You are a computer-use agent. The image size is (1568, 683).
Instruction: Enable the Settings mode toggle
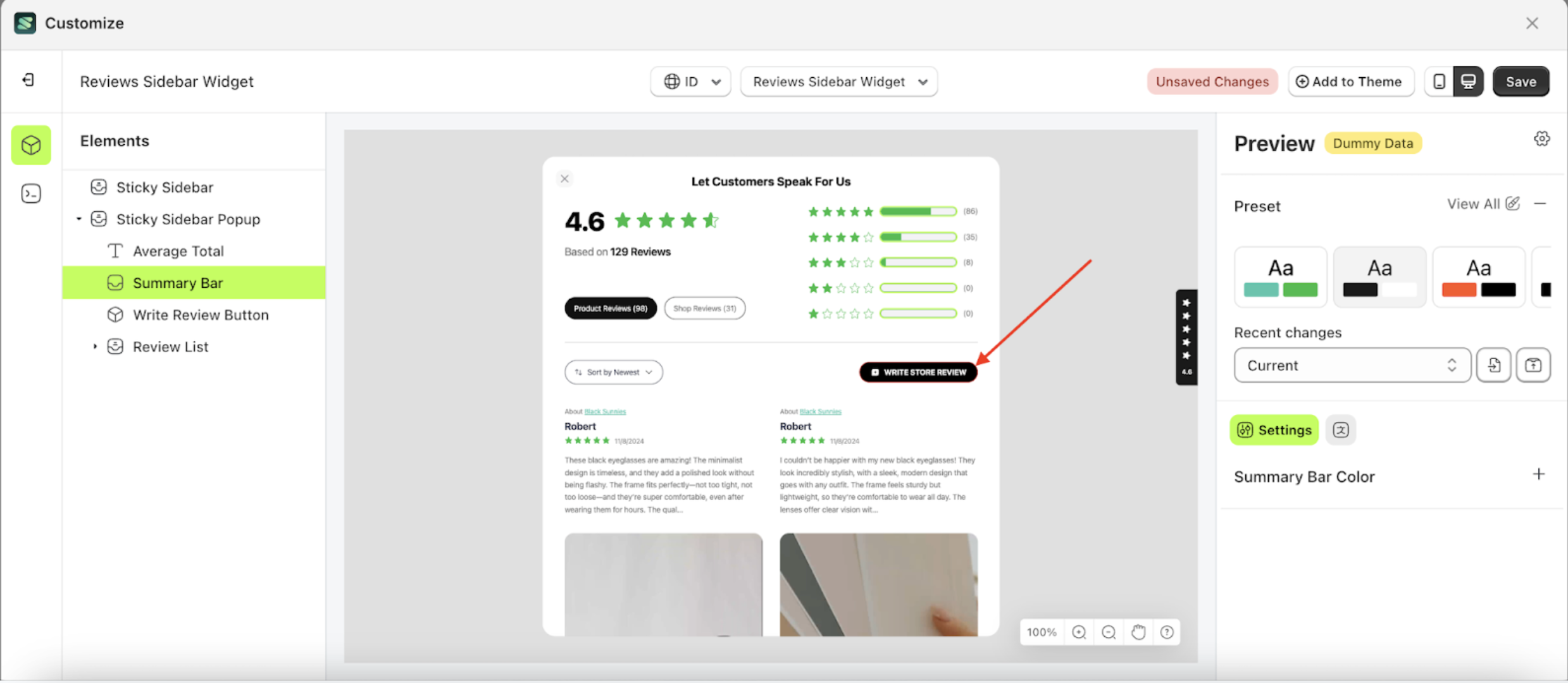coord(1274,429)
